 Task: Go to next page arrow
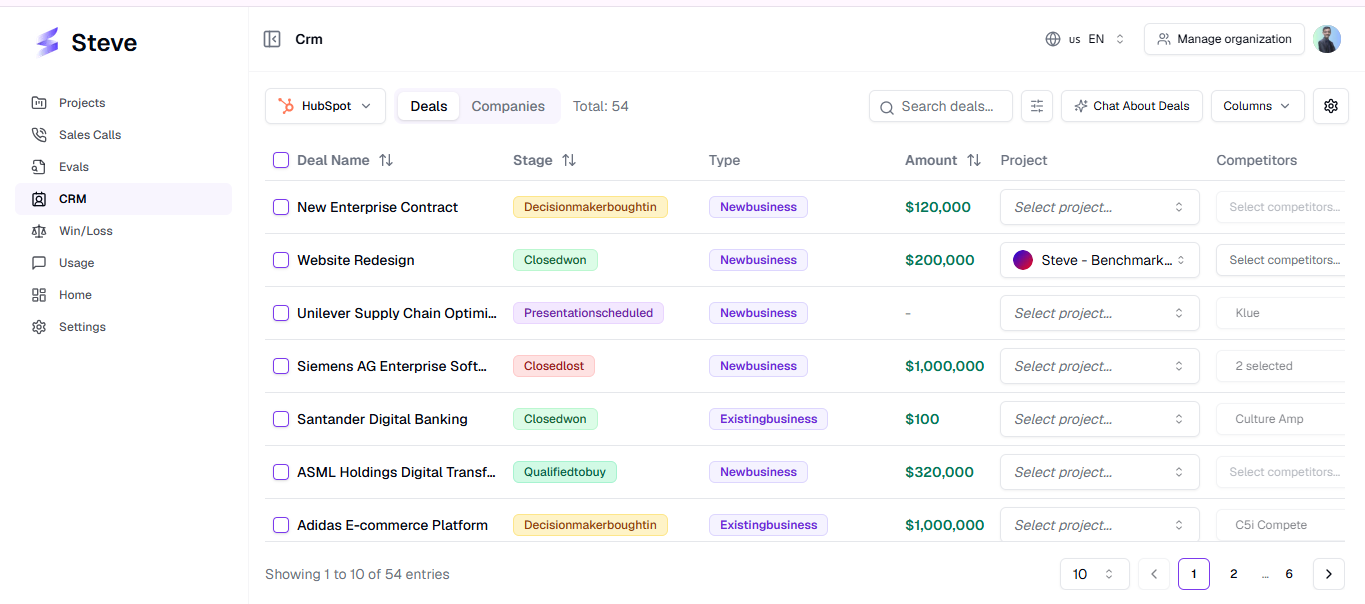pos(1329,574)
